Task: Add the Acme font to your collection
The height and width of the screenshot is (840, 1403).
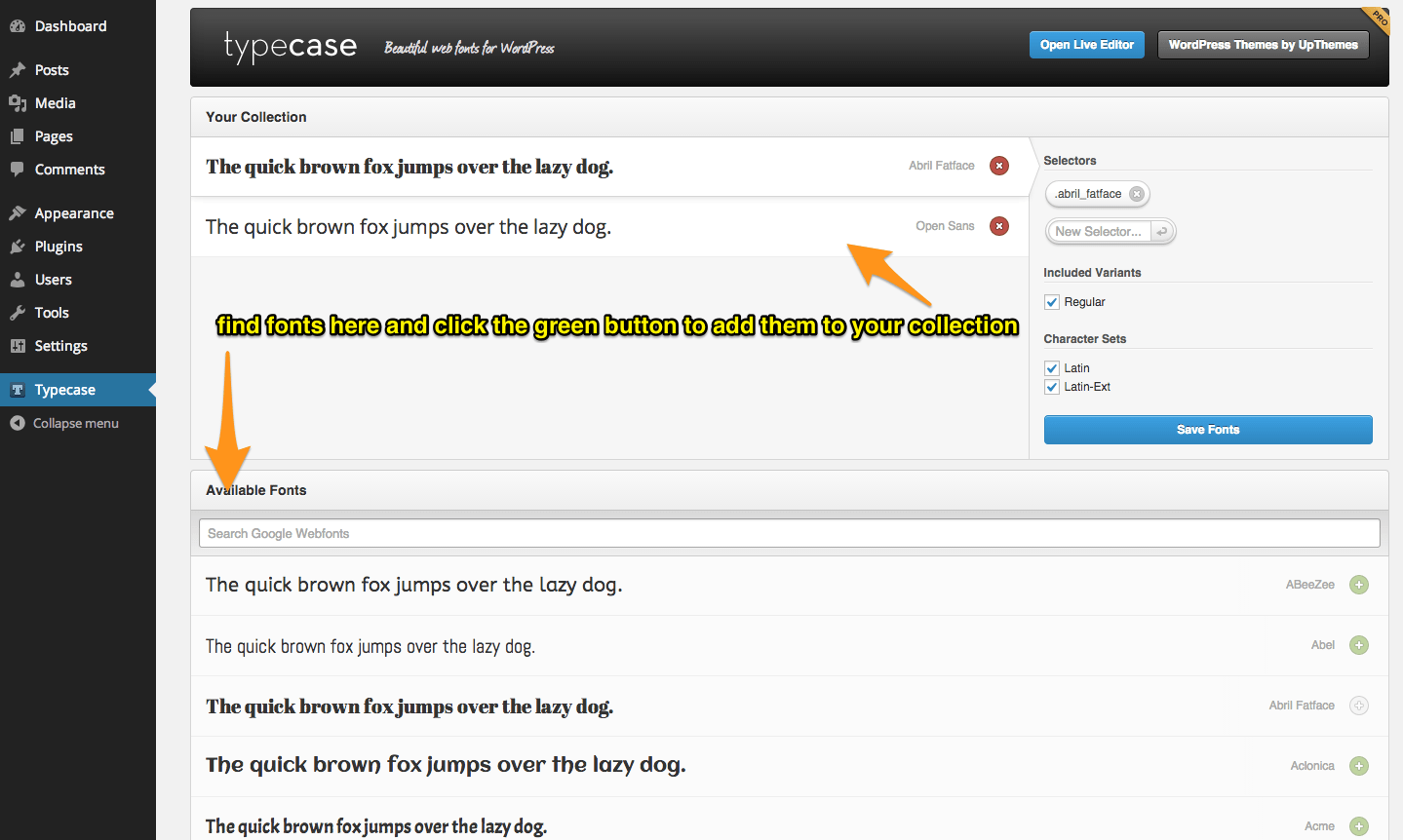Action: [1359, 825]
